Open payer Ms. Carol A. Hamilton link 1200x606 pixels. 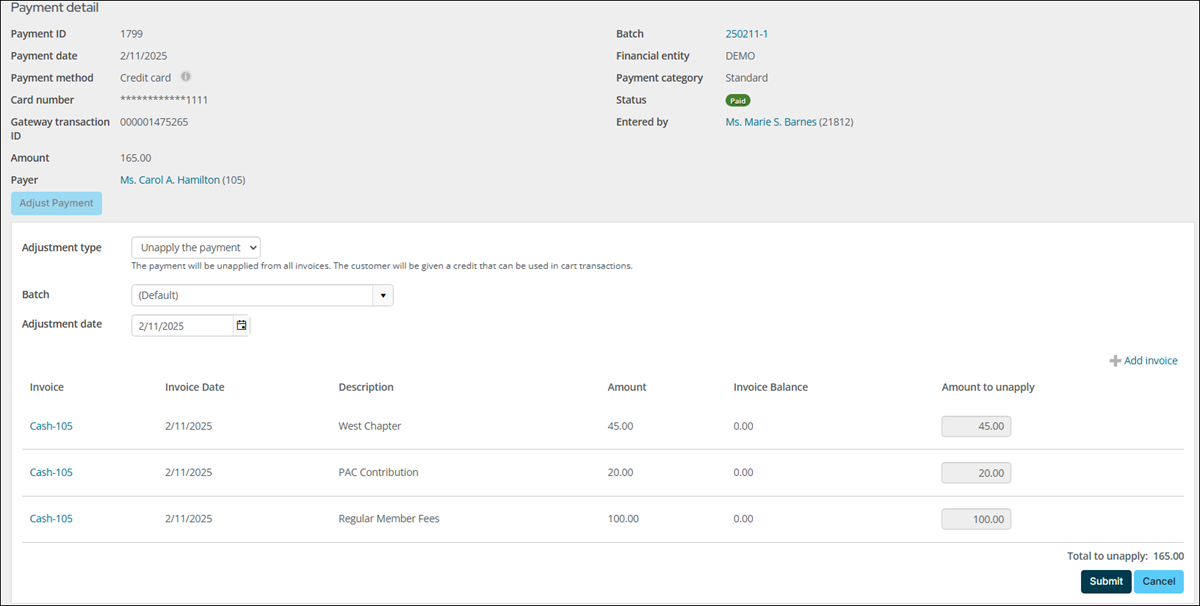click(x=169, y=180)
